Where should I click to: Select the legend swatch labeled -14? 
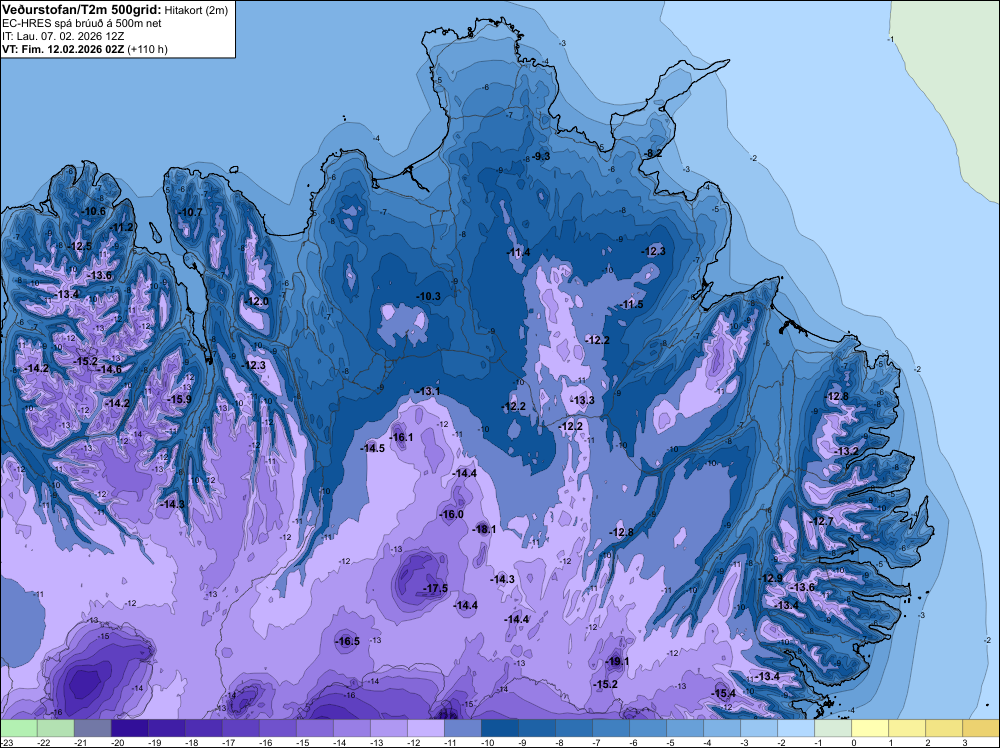point(352,728)
